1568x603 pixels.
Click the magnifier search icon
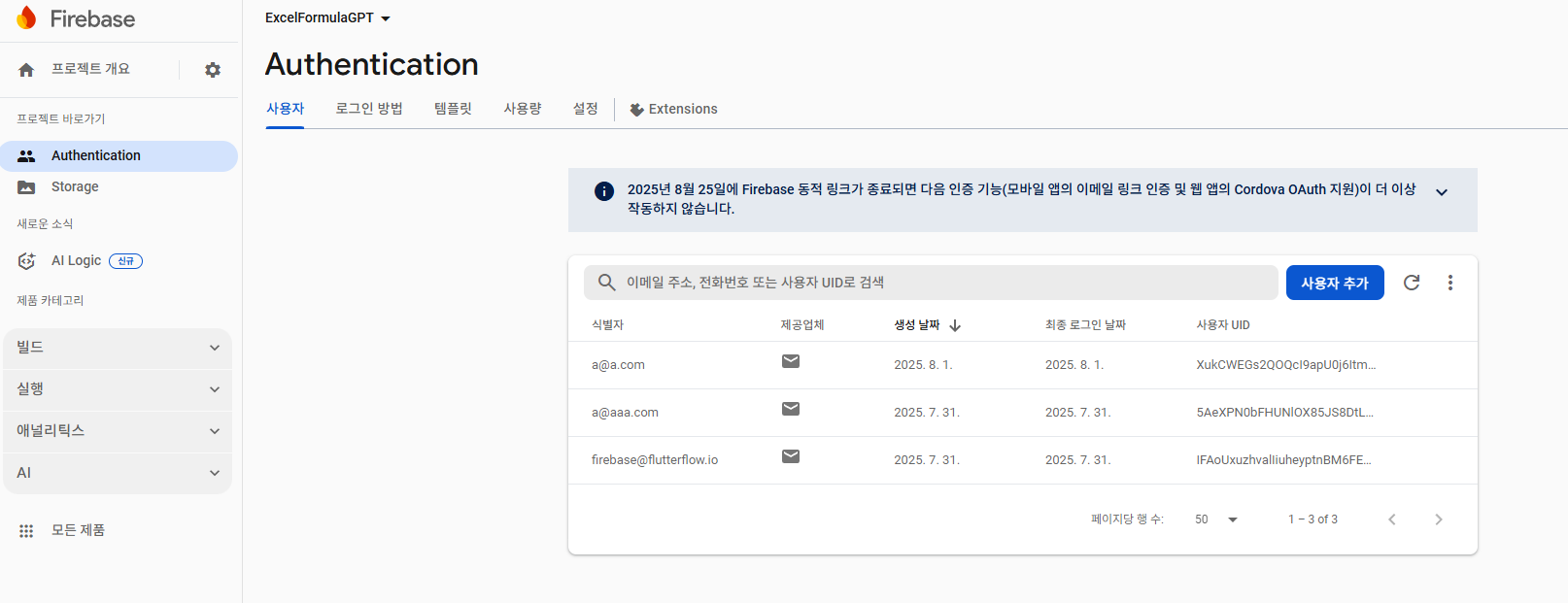tap(606, 283)
